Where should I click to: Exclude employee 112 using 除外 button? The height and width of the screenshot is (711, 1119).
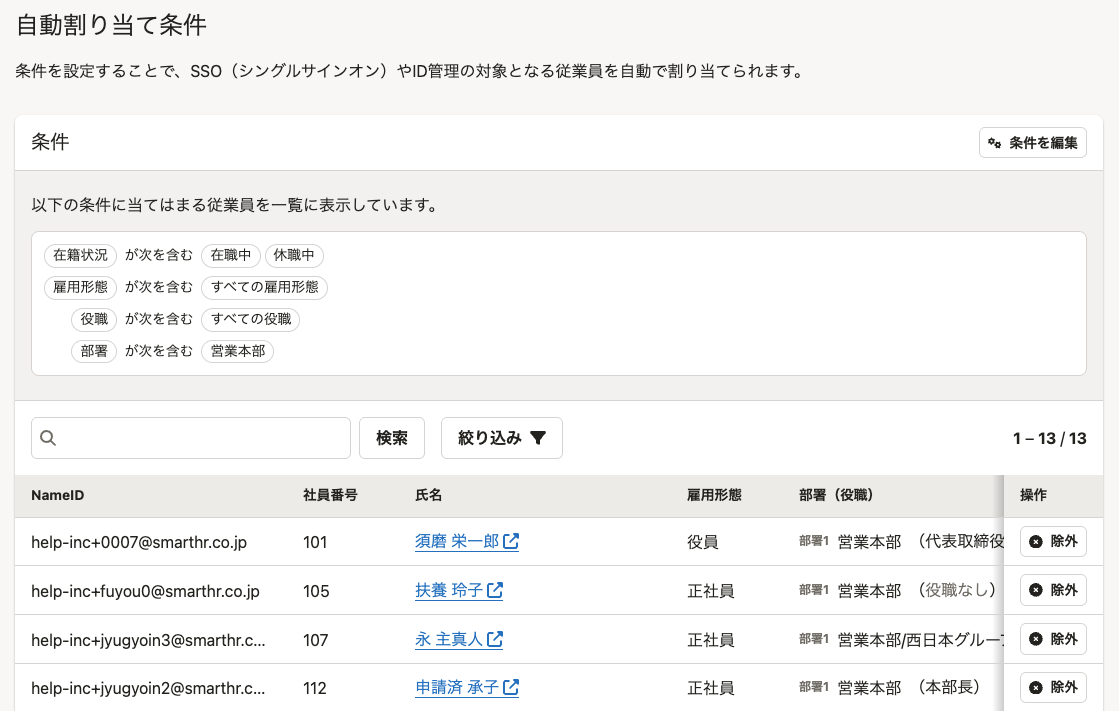click(x=1053, y=688)
